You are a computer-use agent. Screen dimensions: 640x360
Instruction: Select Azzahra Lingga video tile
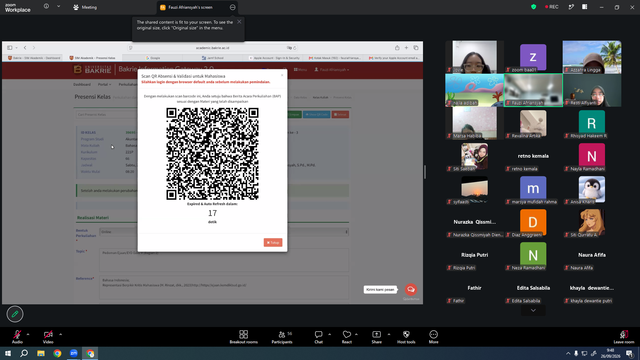pyautogui.click(x=592, y=57)
